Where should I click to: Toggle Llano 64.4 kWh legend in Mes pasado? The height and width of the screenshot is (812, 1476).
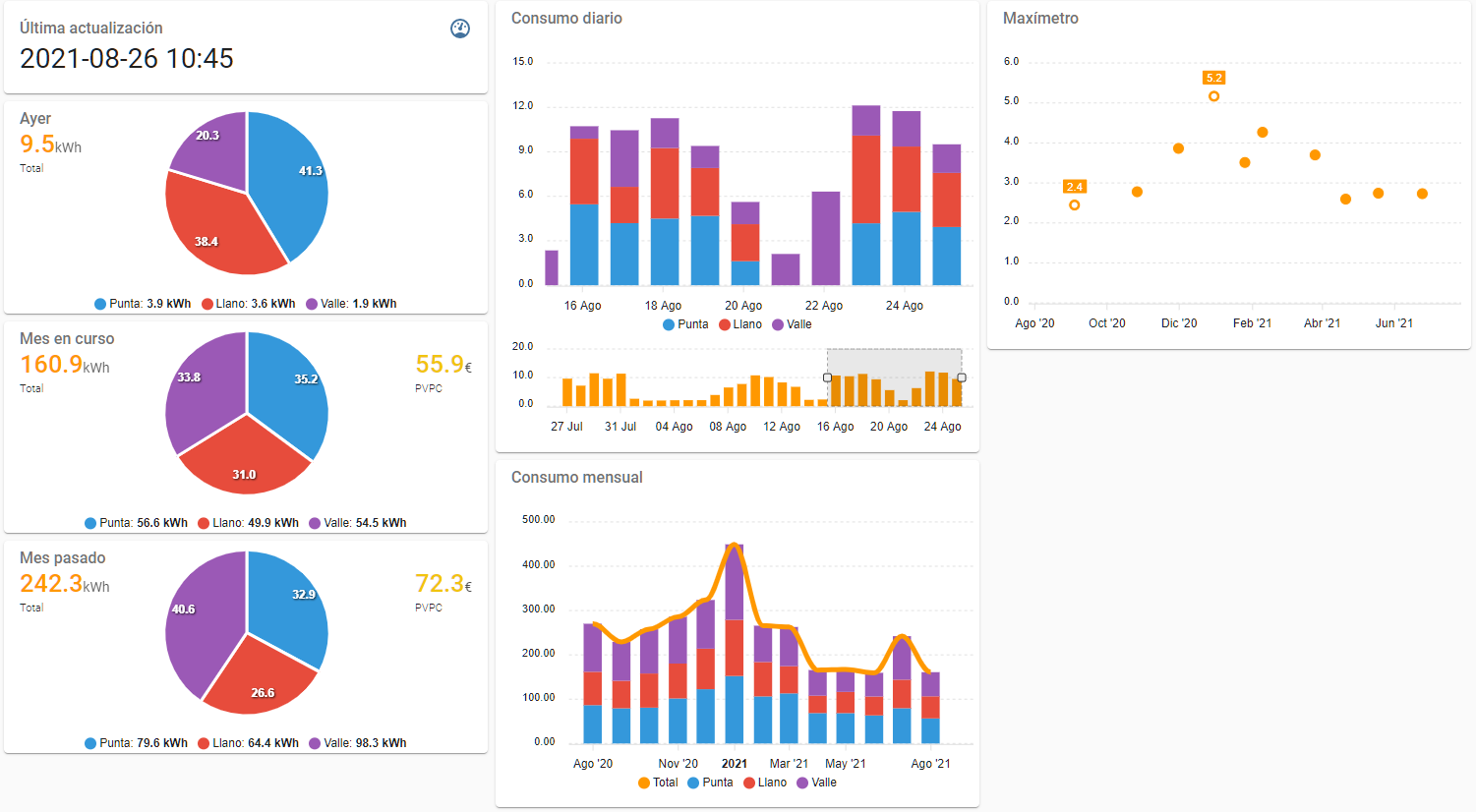(x=248, y=743)
